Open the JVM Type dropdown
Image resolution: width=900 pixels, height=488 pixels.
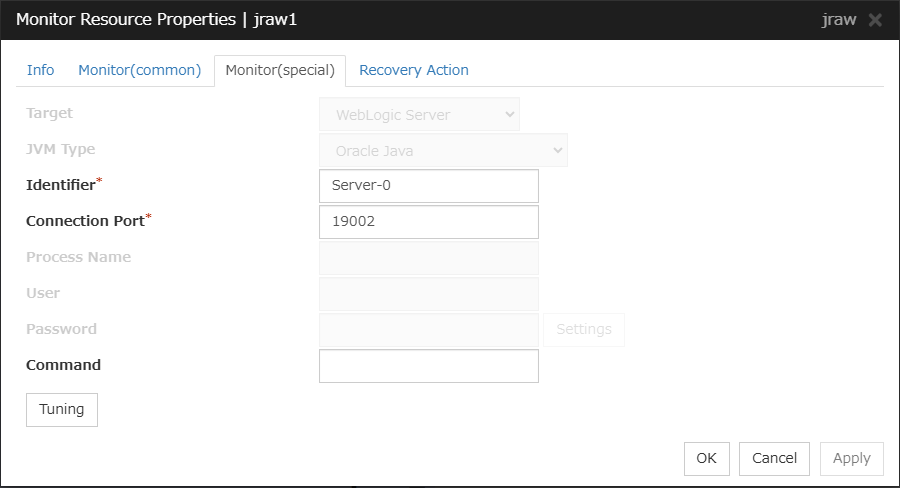[x=443, y=151]
